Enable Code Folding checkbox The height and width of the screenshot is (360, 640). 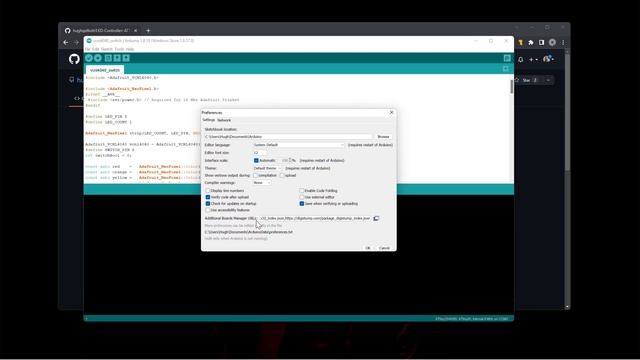pyautogui.click(x=302, y=191)
